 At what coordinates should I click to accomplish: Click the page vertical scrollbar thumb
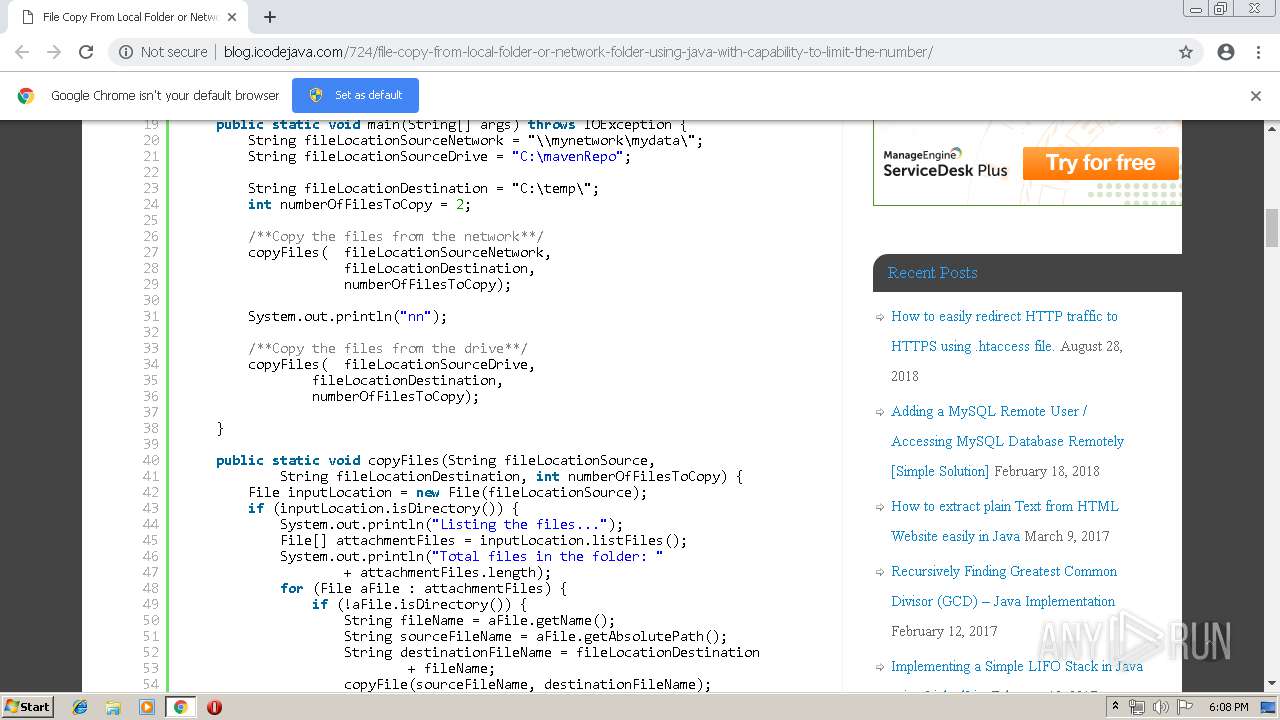1272,228
